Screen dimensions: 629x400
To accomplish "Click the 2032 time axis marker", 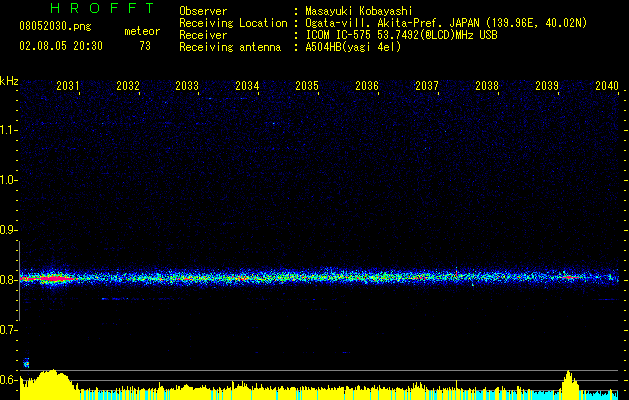I will coord(128,85).
